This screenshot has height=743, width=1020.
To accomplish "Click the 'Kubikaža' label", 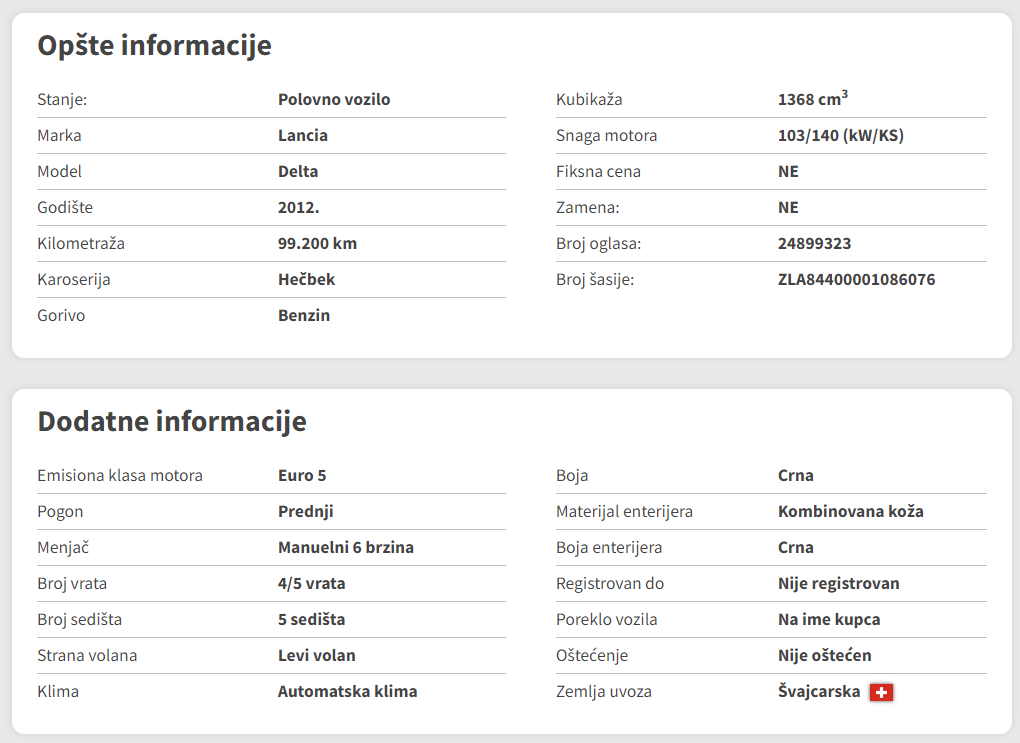I will [589, 100].
